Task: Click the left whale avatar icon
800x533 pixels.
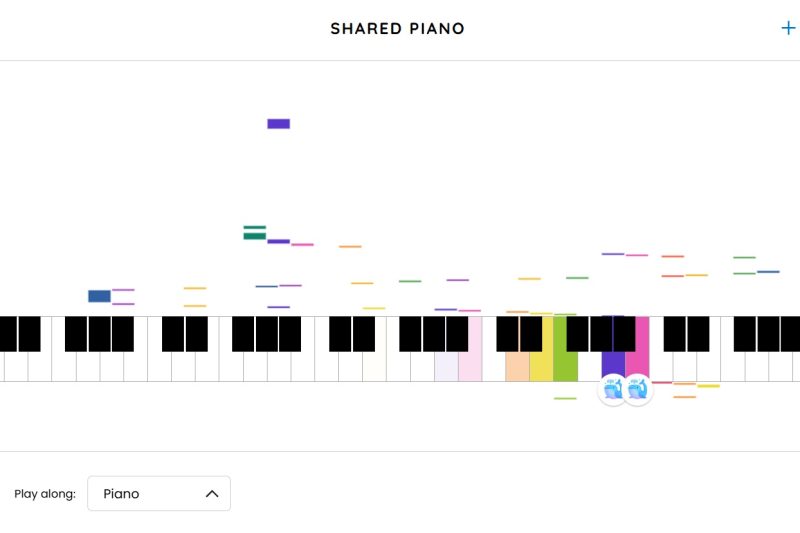Action: pos(613,390)
